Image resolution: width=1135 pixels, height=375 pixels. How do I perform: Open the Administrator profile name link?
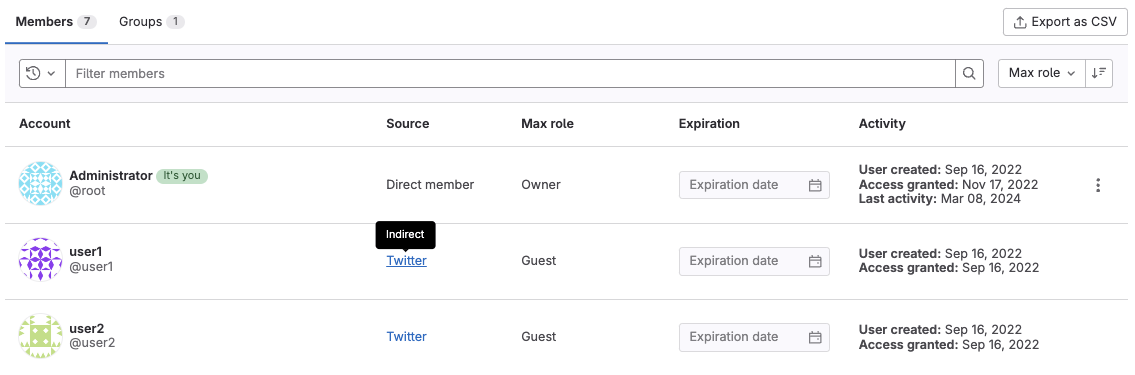(x=111, y=176)
